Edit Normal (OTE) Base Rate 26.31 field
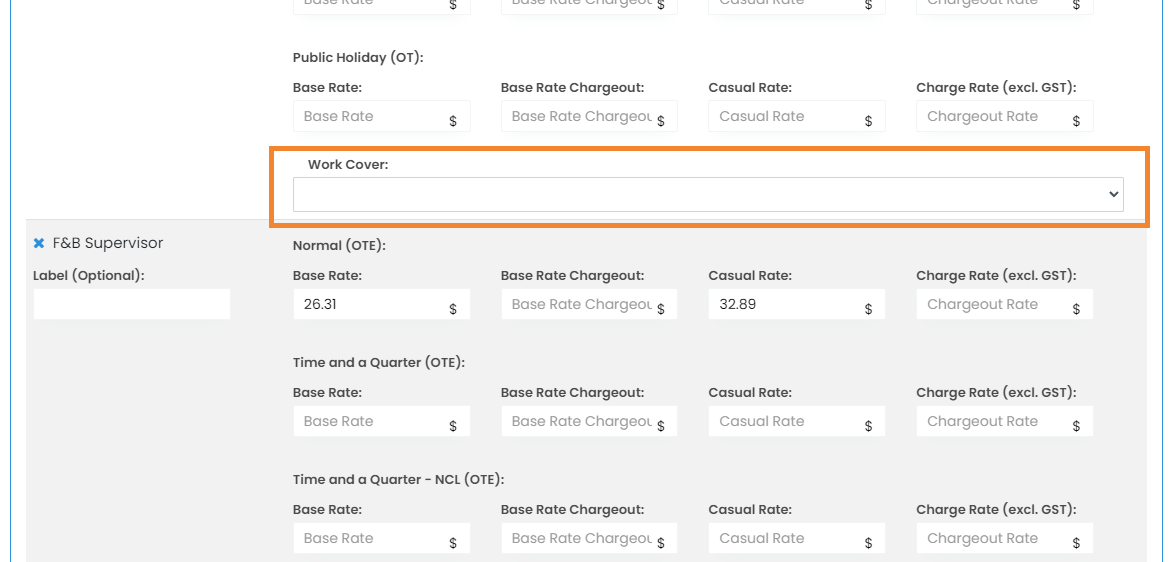 pyautogui.click(x=368, y=304)
